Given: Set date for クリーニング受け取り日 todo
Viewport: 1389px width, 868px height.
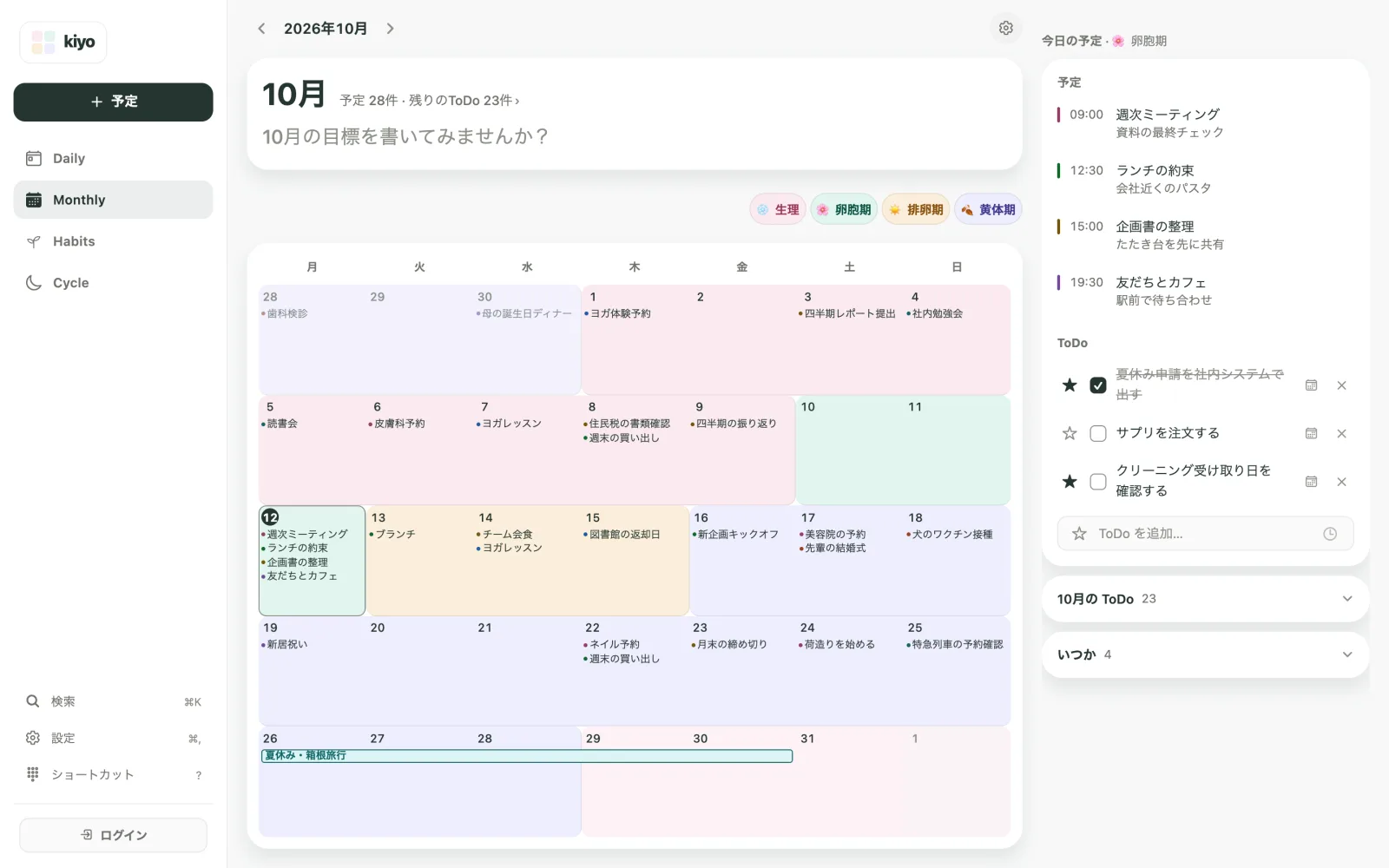Looking at the screenshot, I should 1311,482.
